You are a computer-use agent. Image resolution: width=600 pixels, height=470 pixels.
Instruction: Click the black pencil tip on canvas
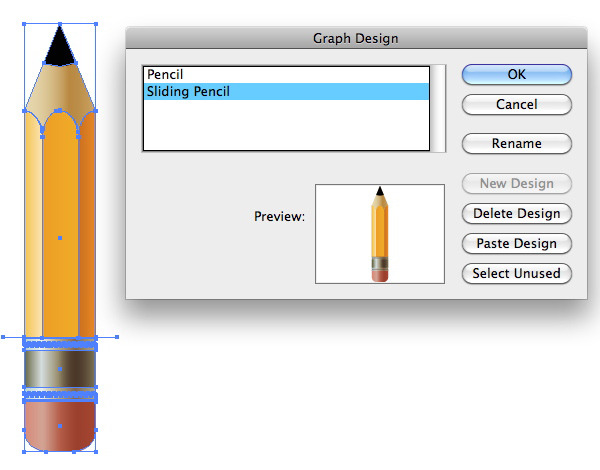pyautogui.click(x=60, y=48)
